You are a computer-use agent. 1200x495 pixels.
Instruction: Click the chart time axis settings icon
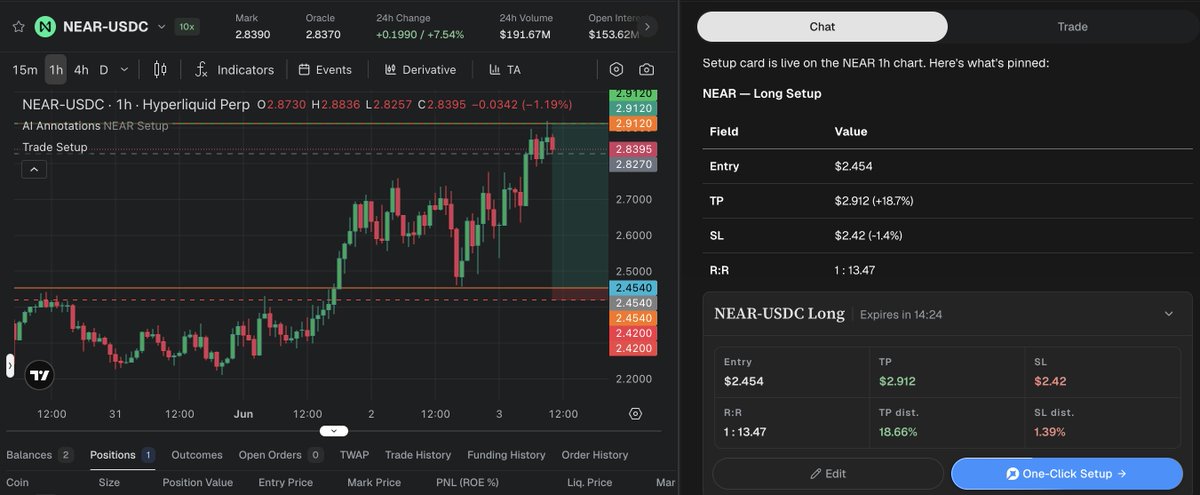(635, 413)
